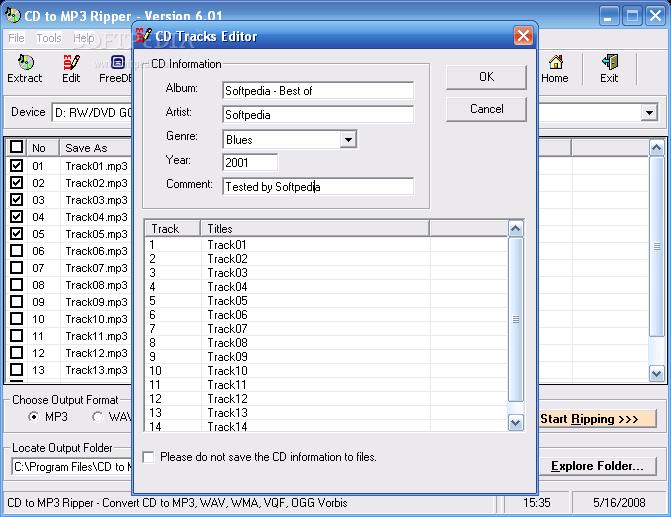Select Track09.mp3 in main list
Viewport: 671px width, 517px height.
click(96, 302)
